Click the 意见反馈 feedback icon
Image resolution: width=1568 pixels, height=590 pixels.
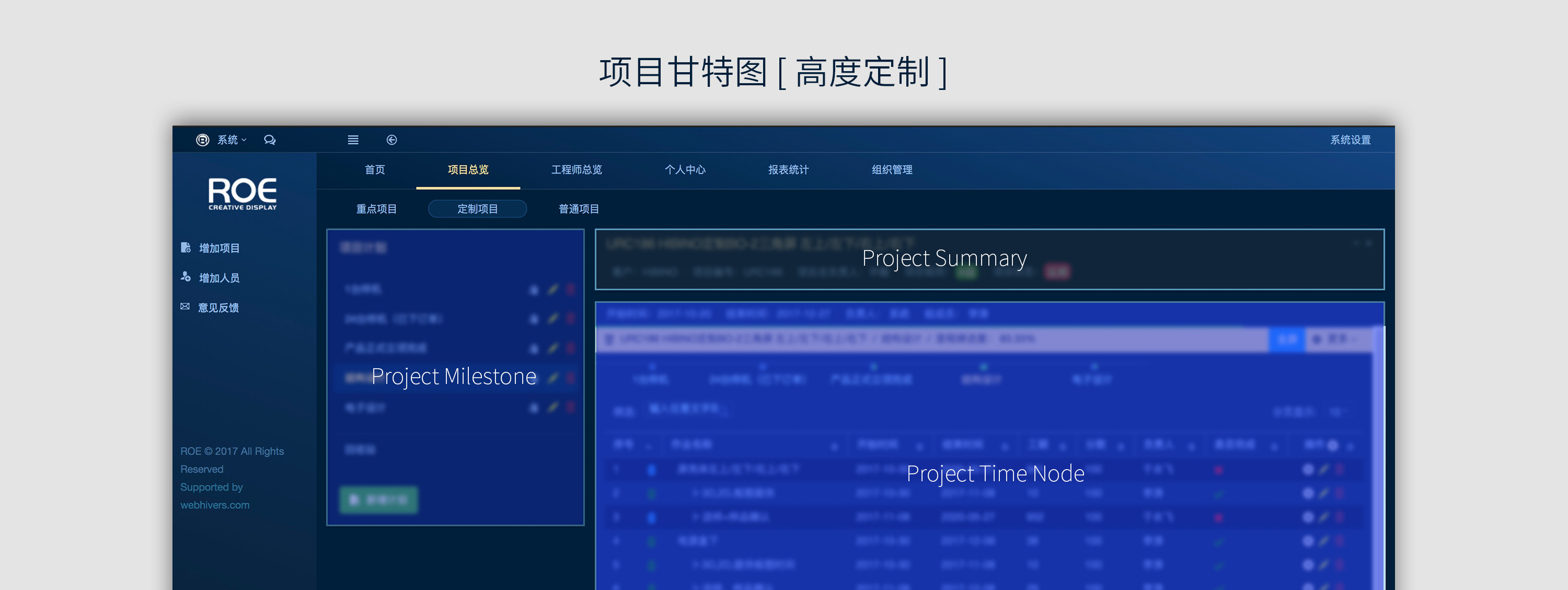(x=184, y=307)
